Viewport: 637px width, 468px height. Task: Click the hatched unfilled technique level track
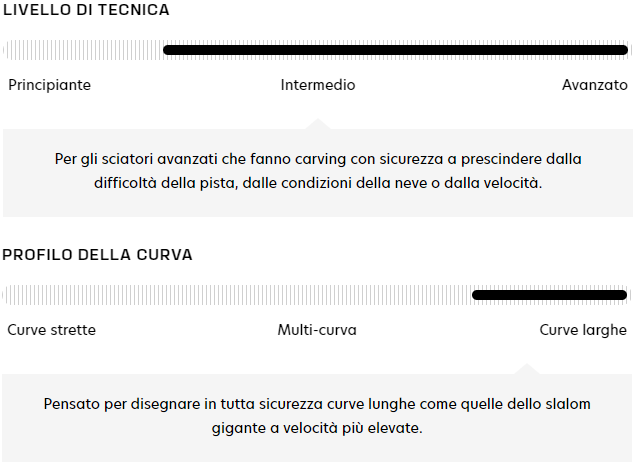tap(82, 49)
